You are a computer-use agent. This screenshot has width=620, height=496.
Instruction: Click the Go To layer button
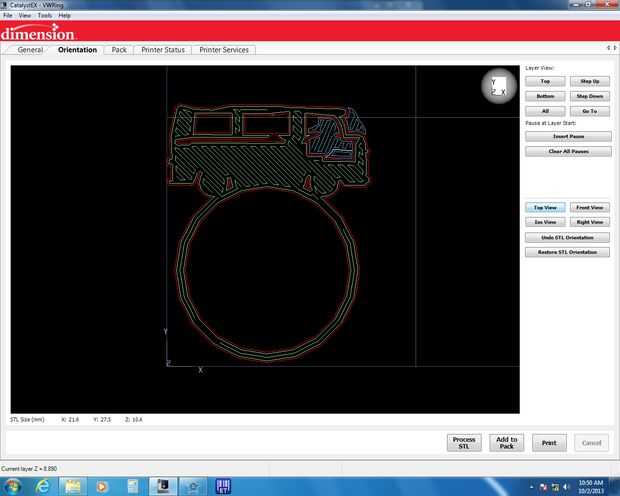point(590,111)
